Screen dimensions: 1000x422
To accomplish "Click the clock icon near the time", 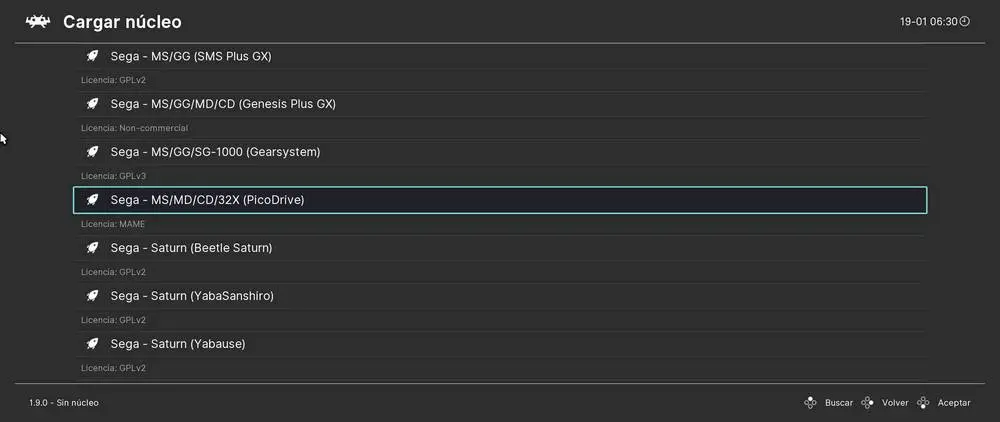I will click(965, 21).
